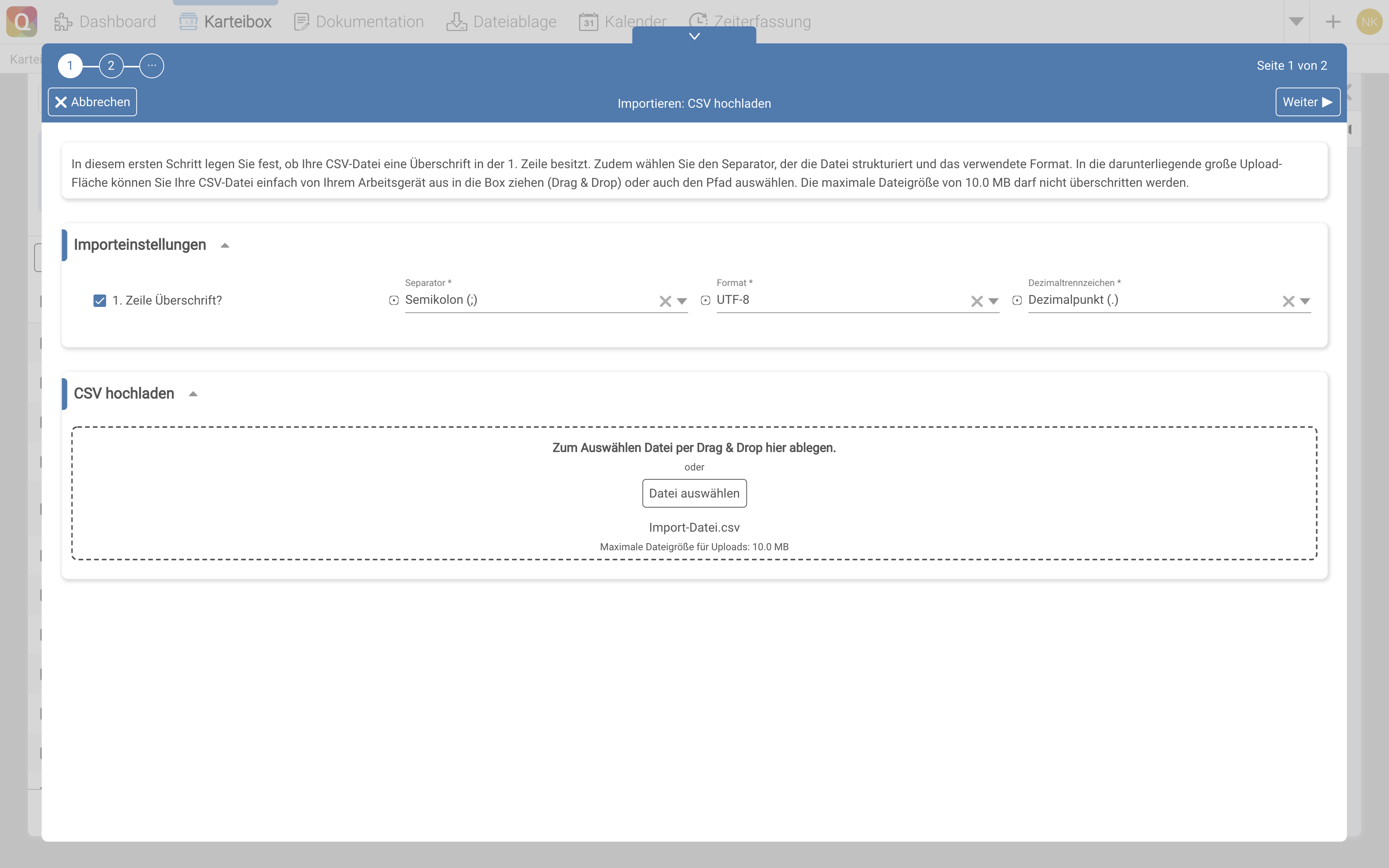The height and width of the screenshot is (868, 1389).
Task: Click the target icon beside Format field
Action: (705, 300)
